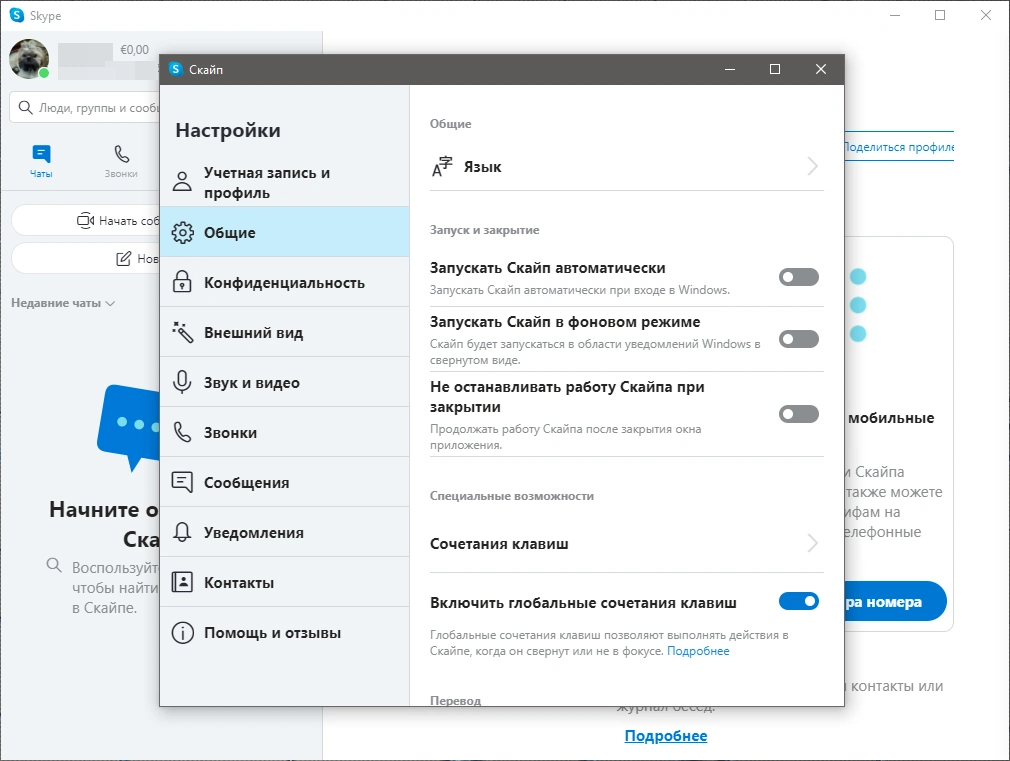
Task: Toggle Не останавливать работу Скайпа при закрытии
Action: click(x=799, y=414)
